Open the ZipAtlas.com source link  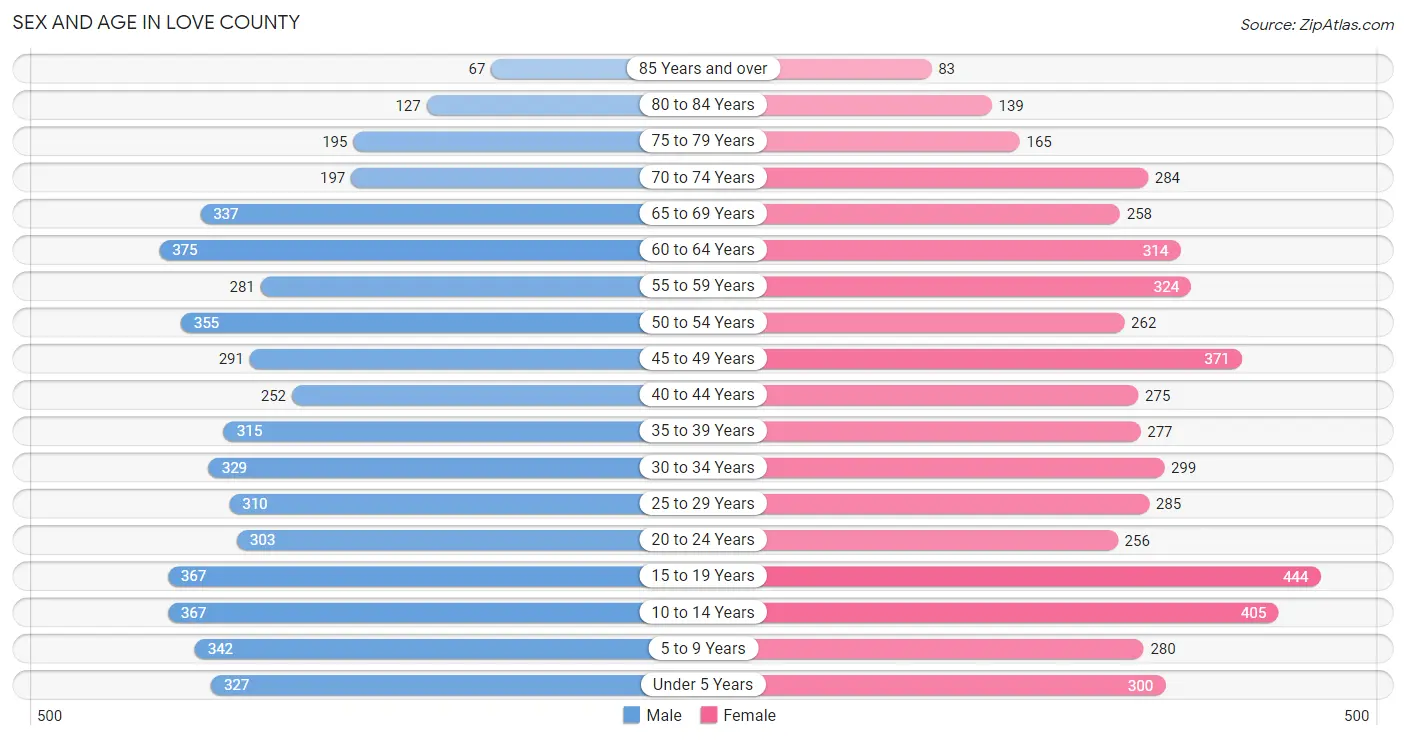(x=1344, y=25)
